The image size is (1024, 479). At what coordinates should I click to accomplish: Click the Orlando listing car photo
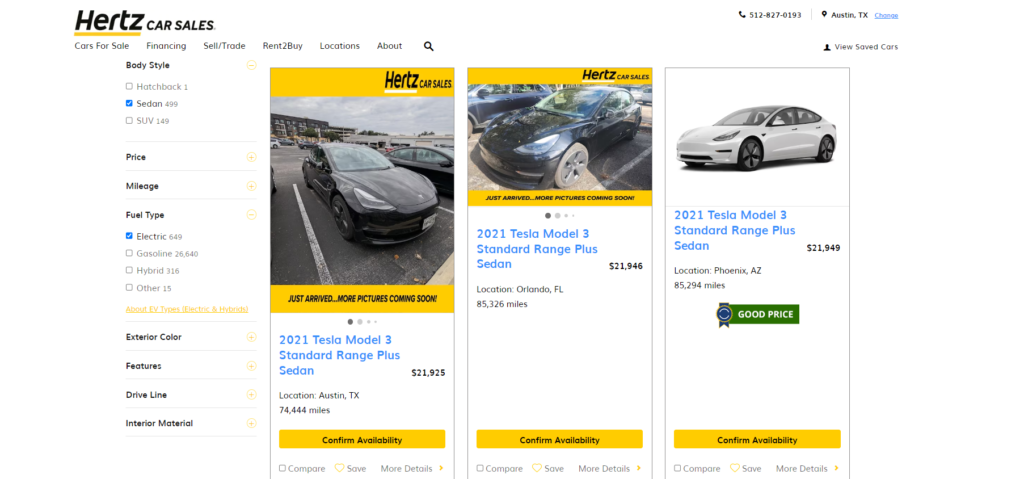(560, 136)
